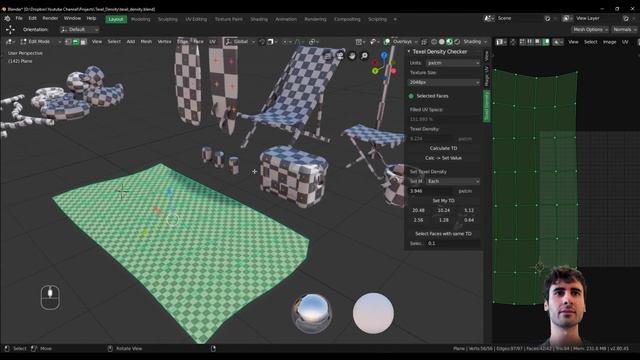Click the blue Z axis on navigation gizmo

point(384,55)
